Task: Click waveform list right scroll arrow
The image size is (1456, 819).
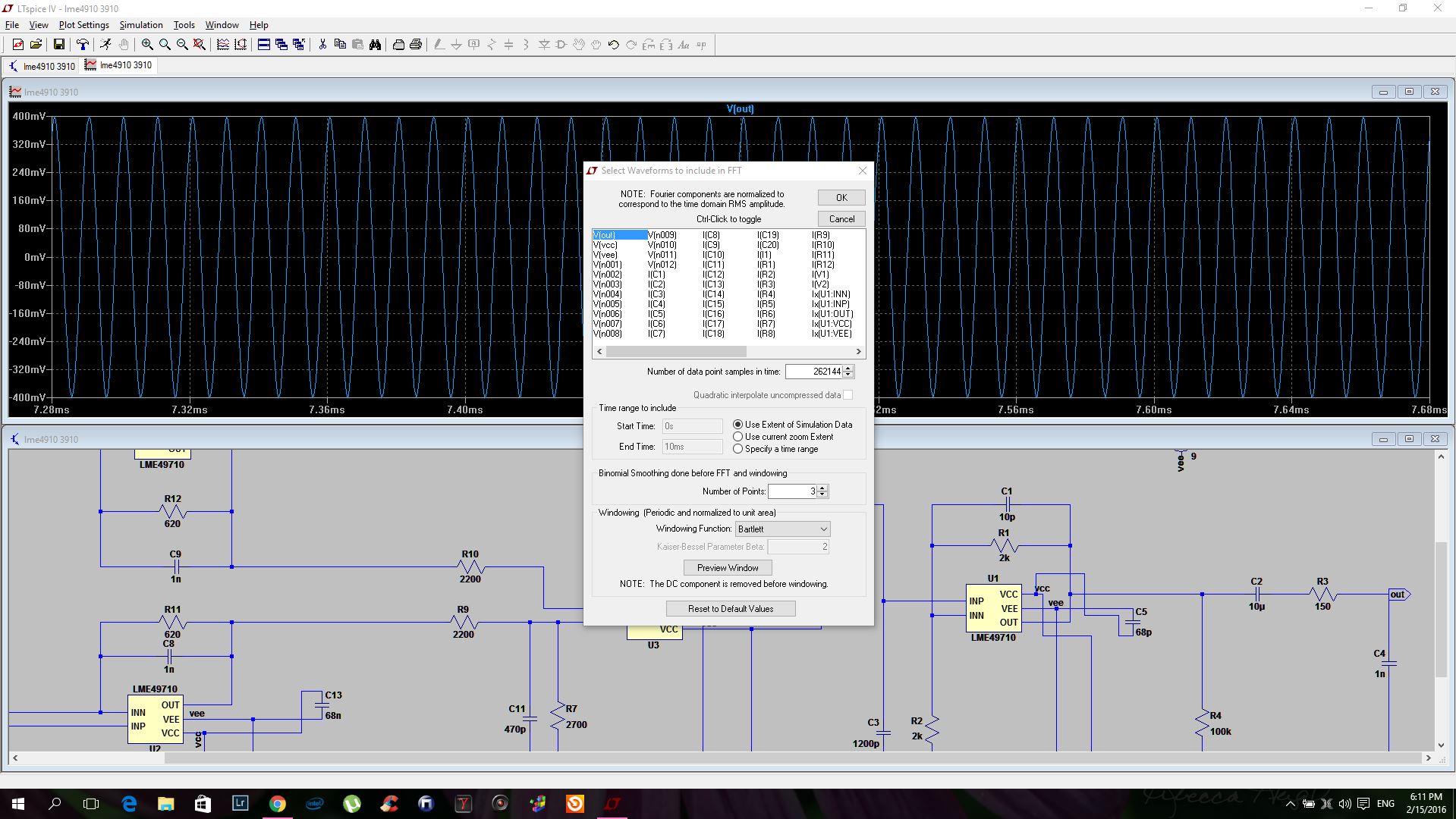Action: coord(859,352)
